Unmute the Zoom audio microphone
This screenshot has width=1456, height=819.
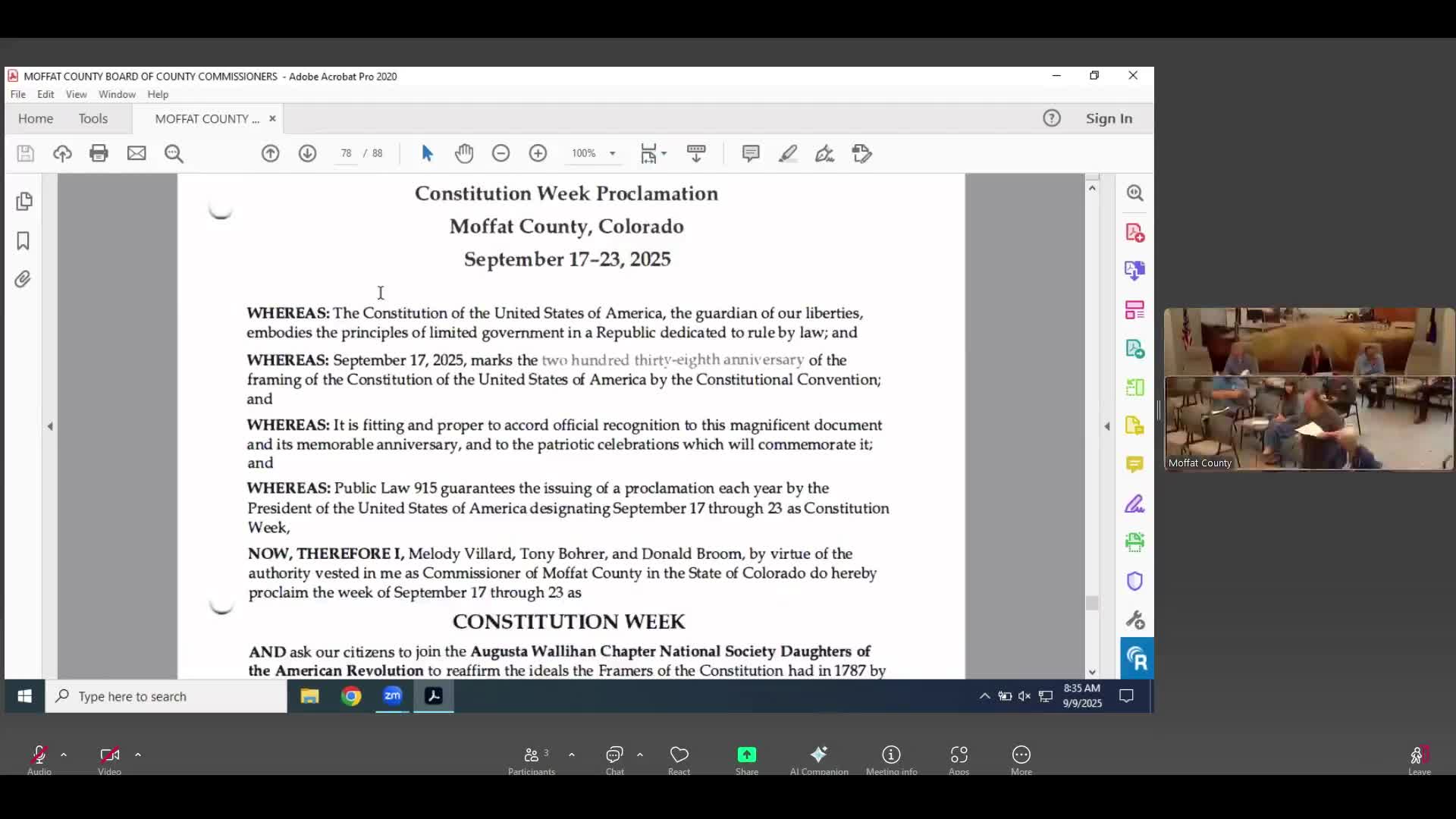click(x=39, y=755)
